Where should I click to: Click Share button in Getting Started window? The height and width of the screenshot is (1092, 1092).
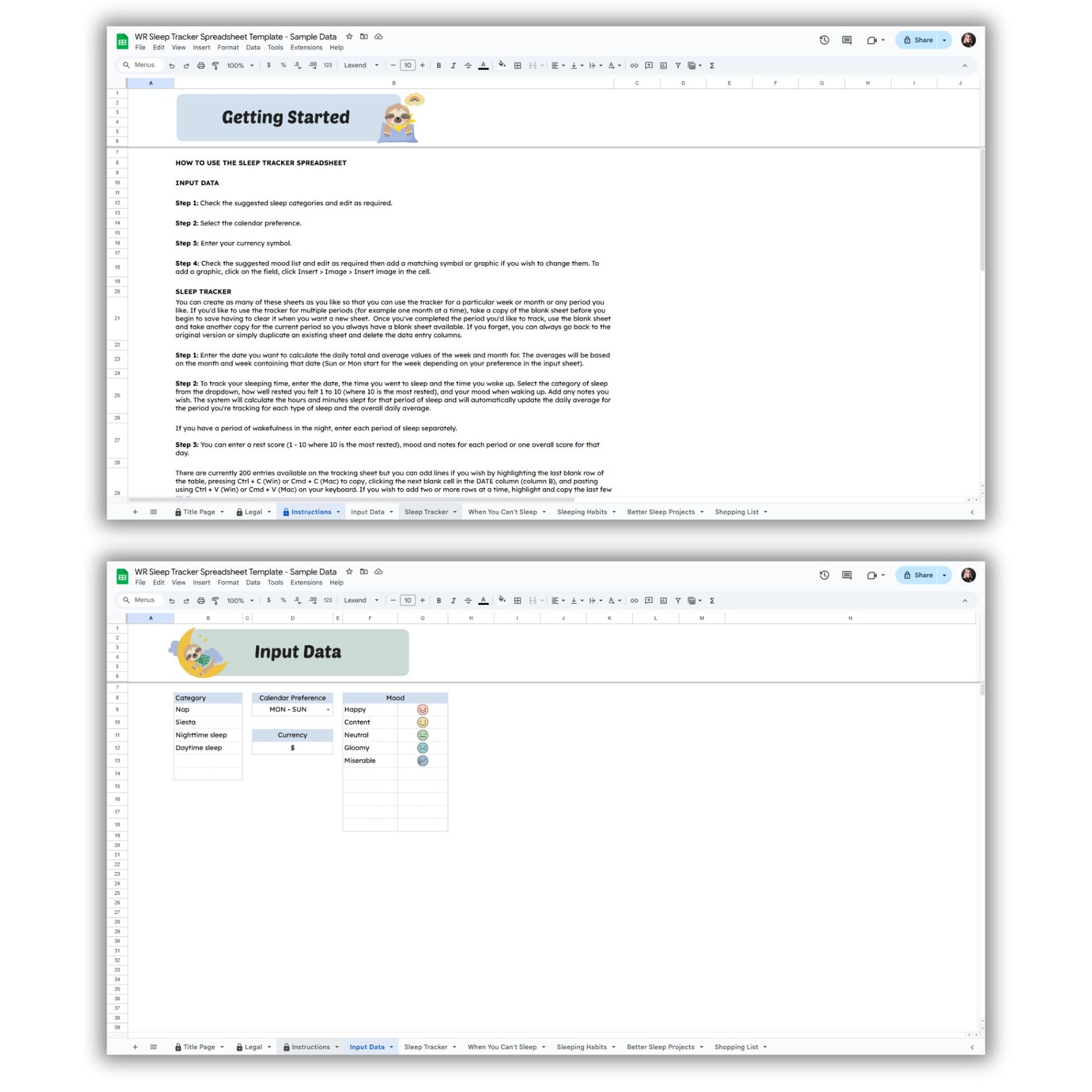[x=918, y=40]
